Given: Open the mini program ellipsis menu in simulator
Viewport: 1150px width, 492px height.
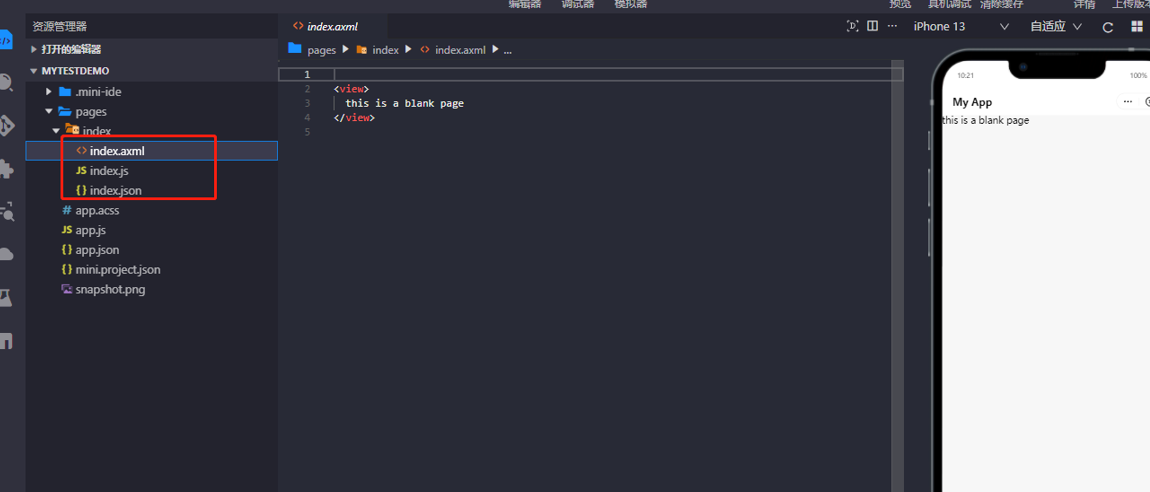Looking at the screenshot, I should 1127,102.
